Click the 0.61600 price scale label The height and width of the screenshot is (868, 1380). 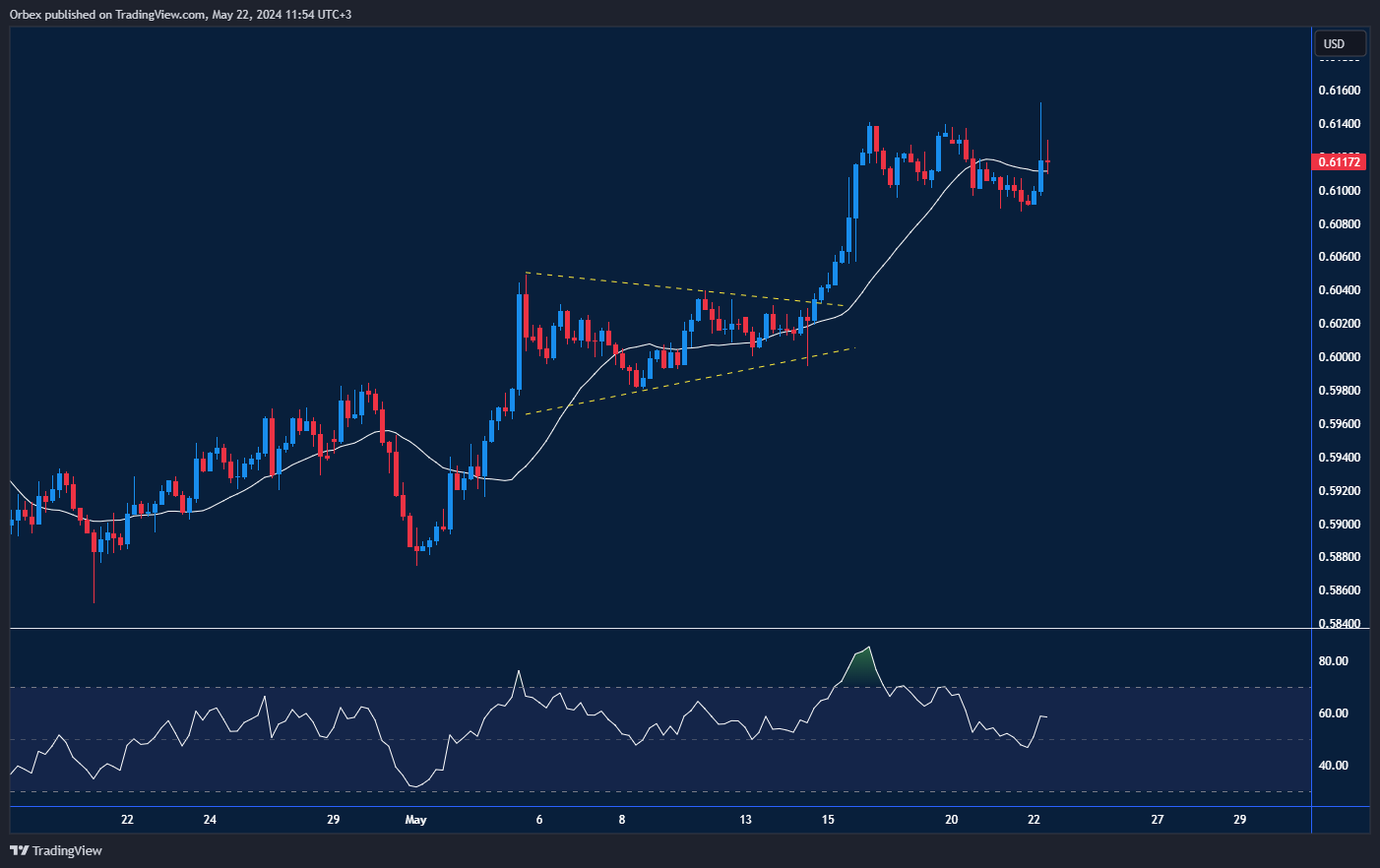[x=1340, y=90]
